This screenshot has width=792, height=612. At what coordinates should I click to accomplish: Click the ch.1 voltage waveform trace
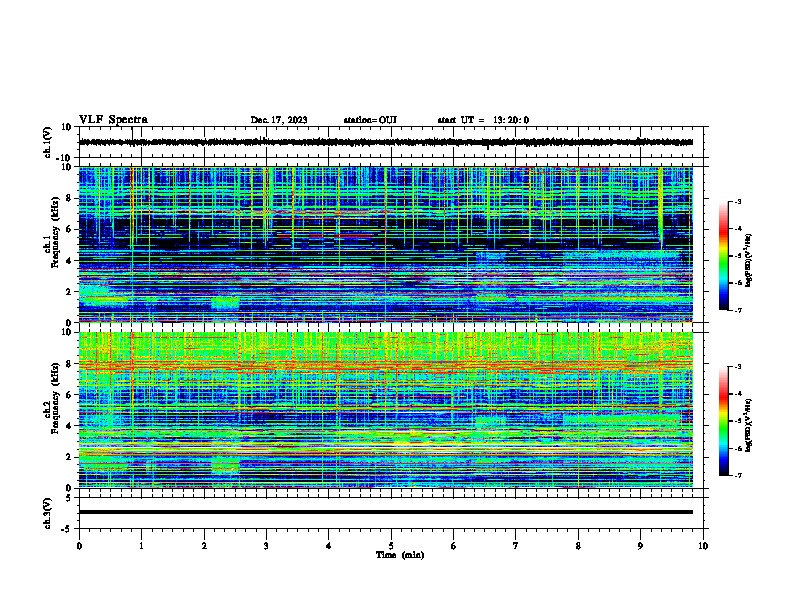tap(386, 142)
